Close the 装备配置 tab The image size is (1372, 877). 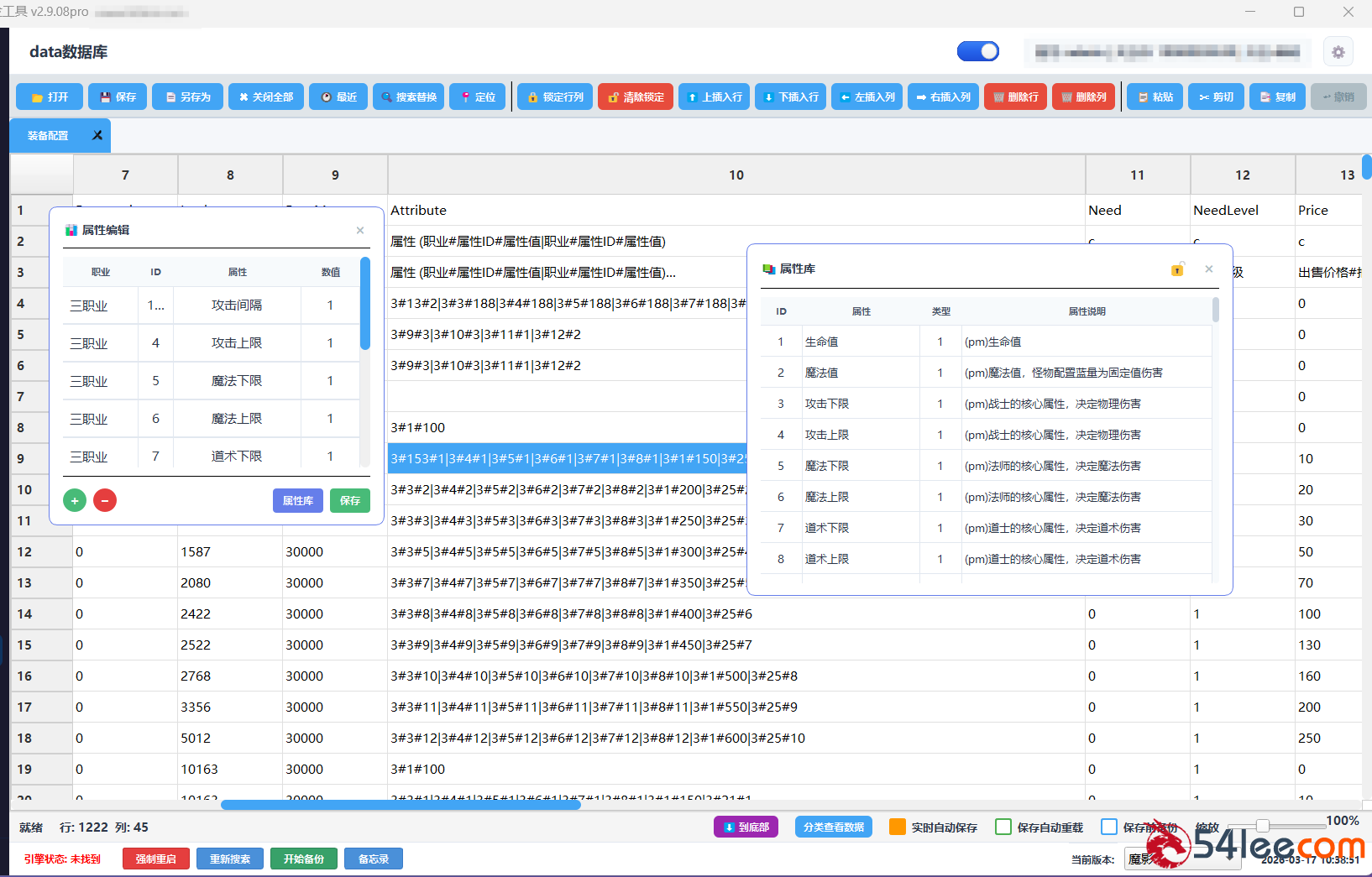(x=97, y=135)
